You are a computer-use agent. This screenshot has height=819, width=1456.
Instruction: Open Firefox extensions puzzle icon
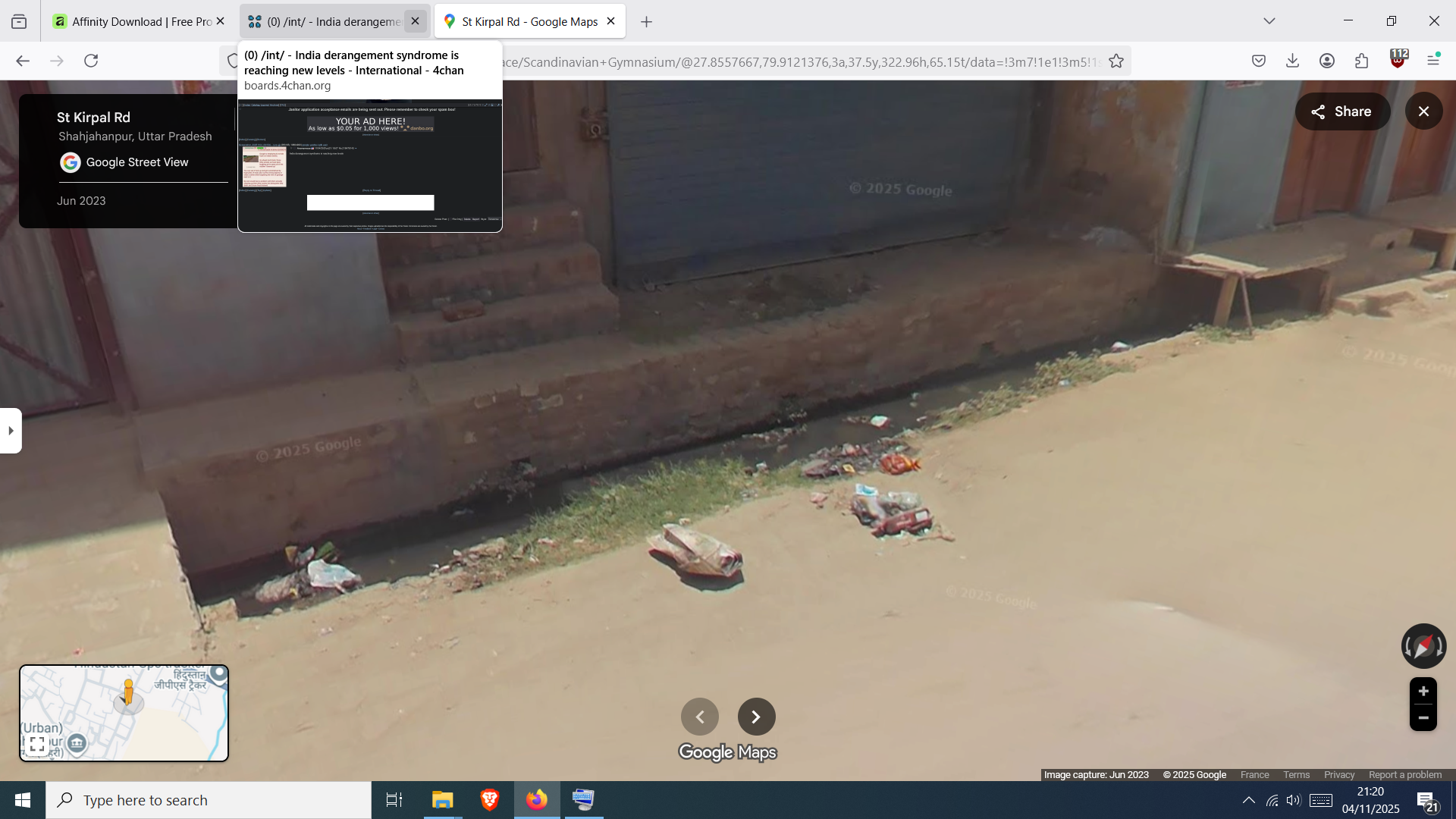1362,61
